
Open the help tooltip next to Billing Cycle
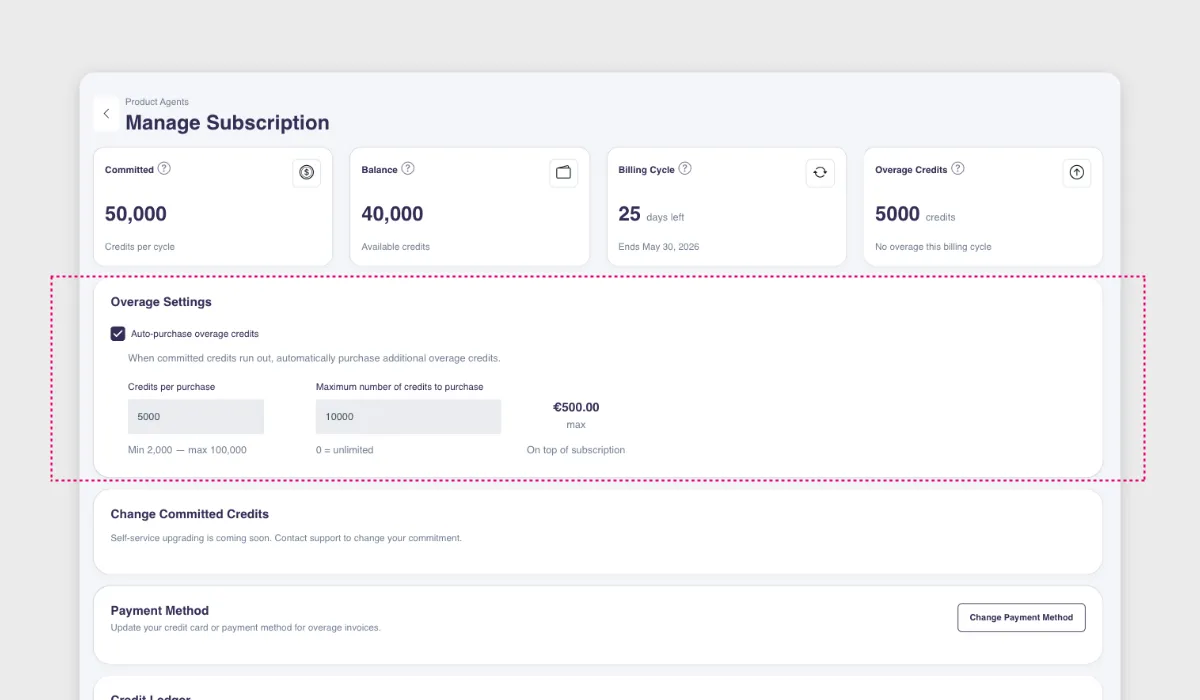tap(685, 169)
